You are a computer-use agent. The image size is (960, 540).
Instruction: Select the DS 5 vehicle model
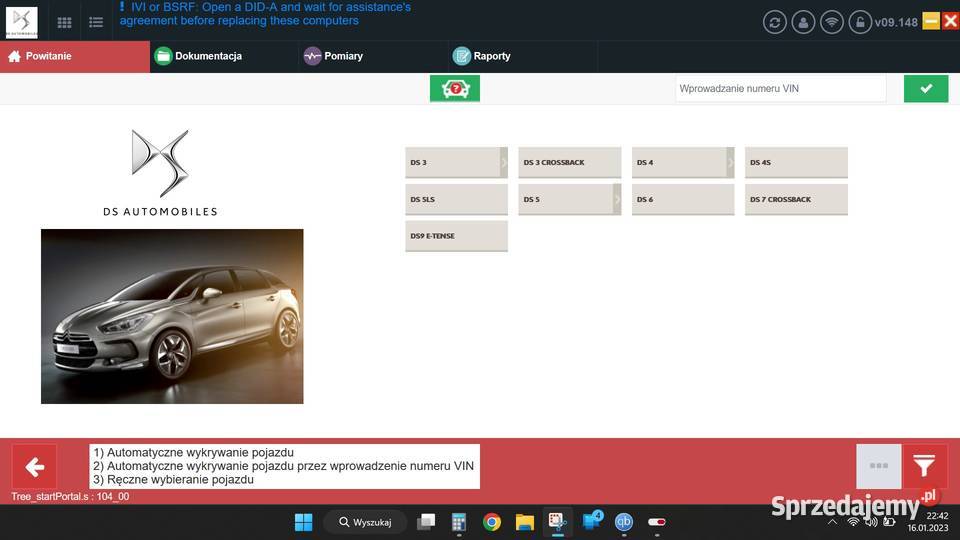pos(566,199)
